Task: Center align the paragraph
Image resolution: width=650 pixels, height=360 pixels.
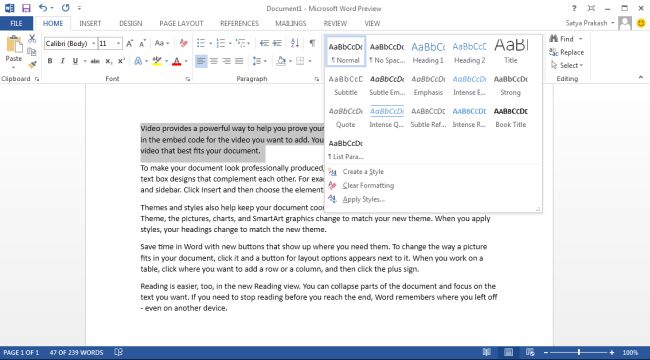Action: pyautogui.click(x=214, y=61)
